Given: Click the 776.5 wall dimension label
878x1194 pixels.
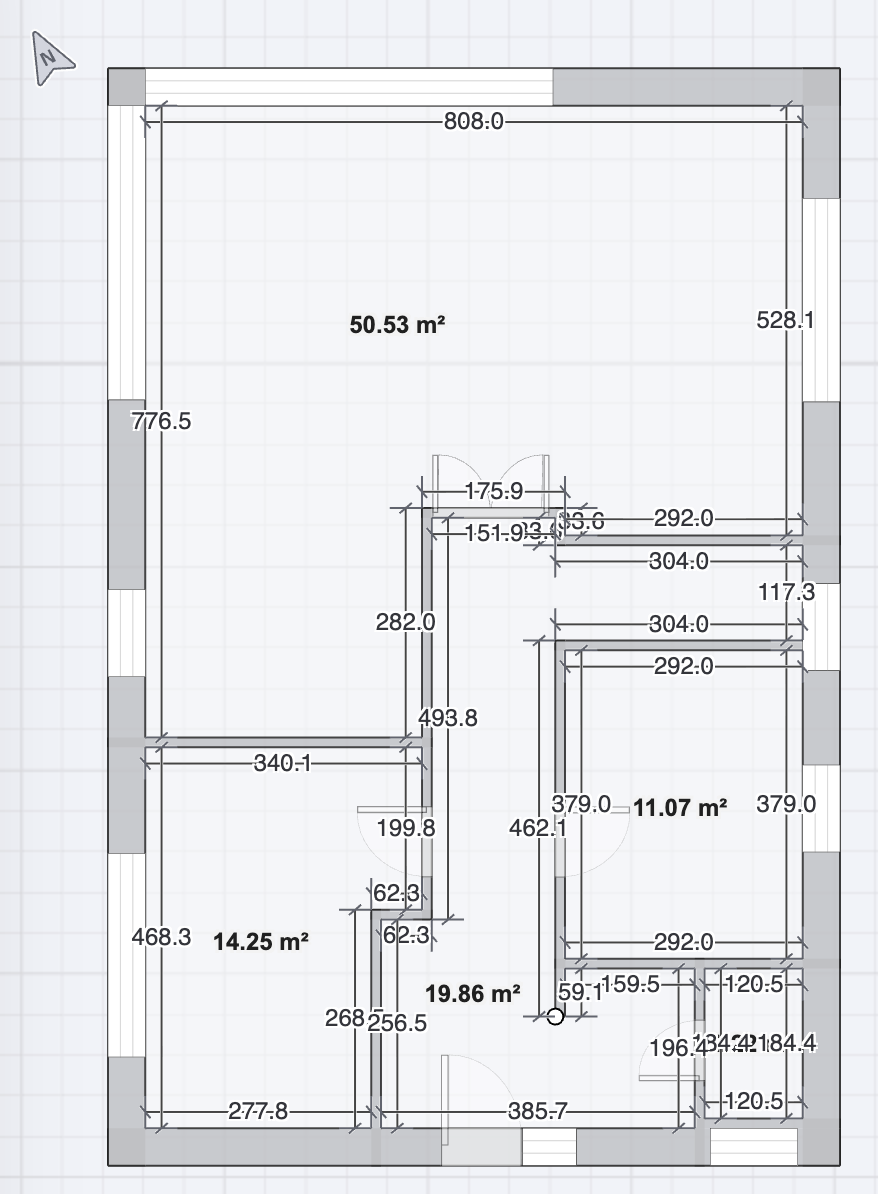Looking at the screenshot, I should click(x=161, y=421).
